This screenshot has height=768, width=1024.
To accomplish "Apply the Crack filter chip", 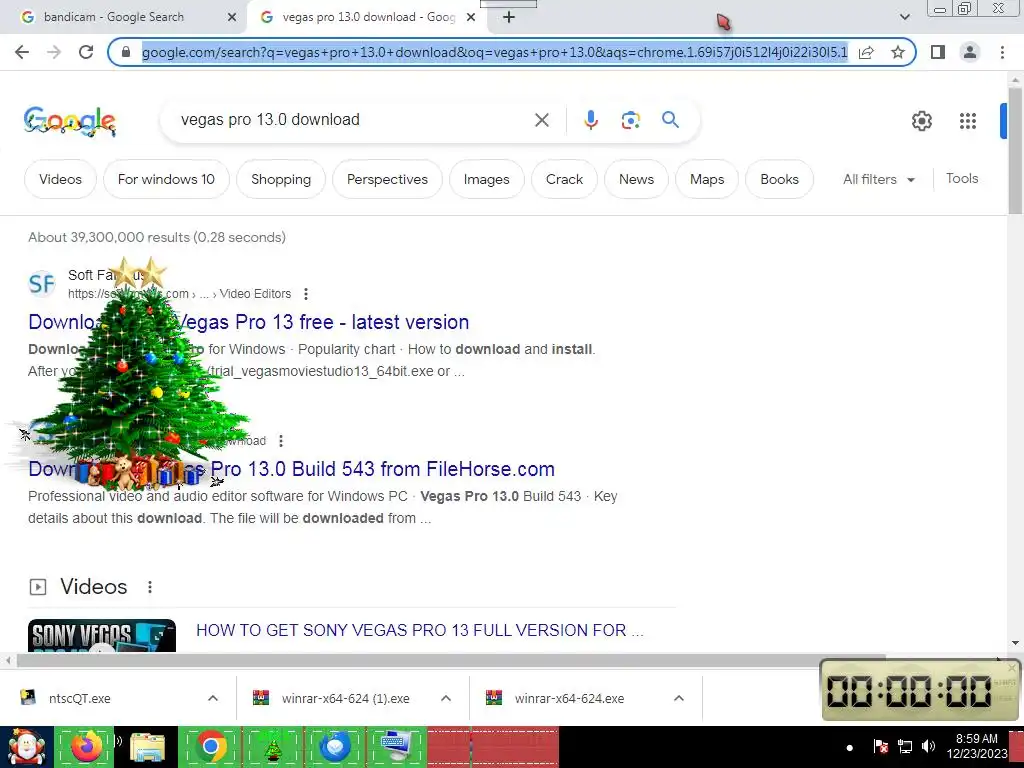I will [x=564, y=179].
